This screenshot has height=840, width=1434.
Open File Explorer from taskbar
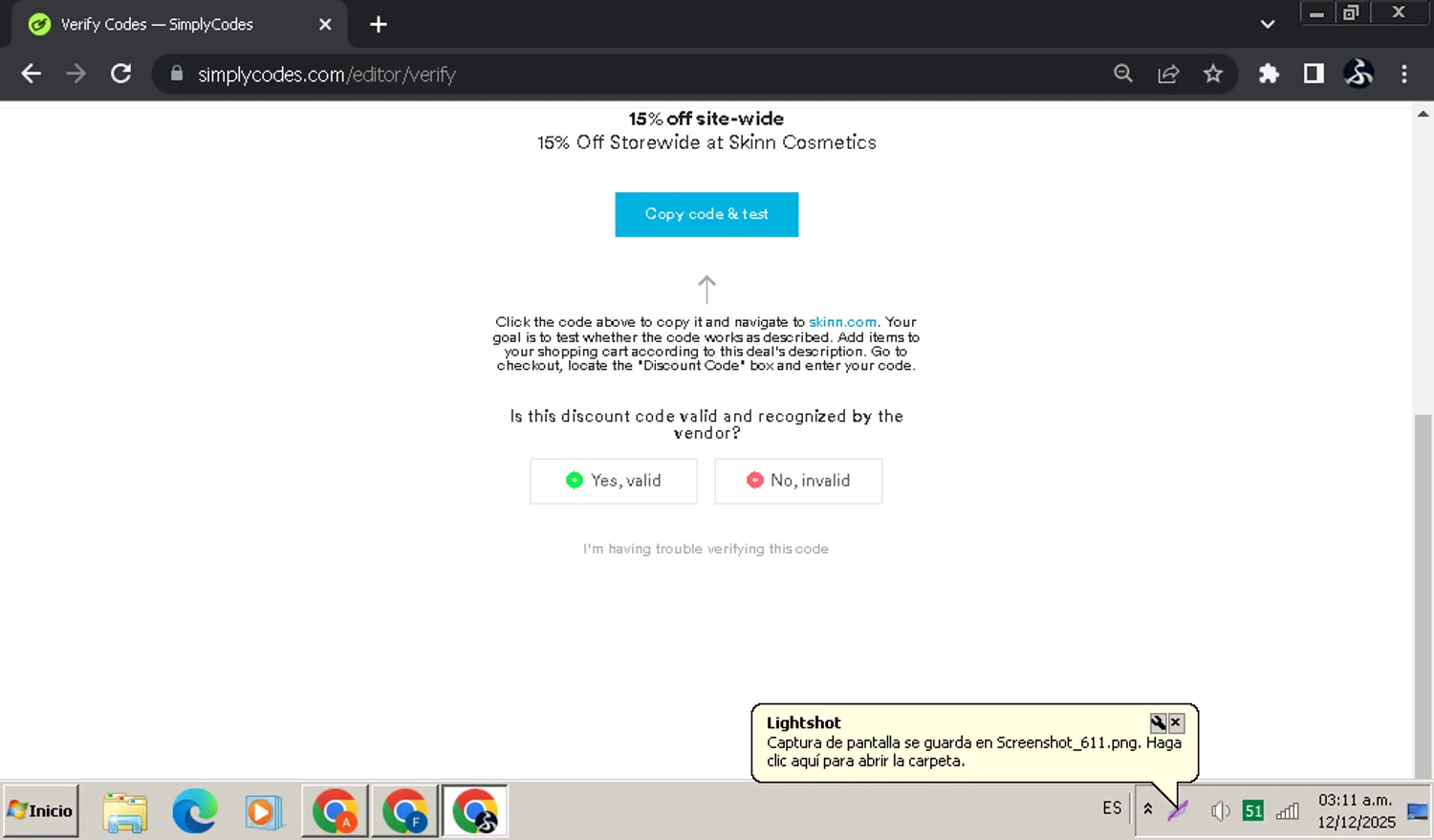point(125,812)
